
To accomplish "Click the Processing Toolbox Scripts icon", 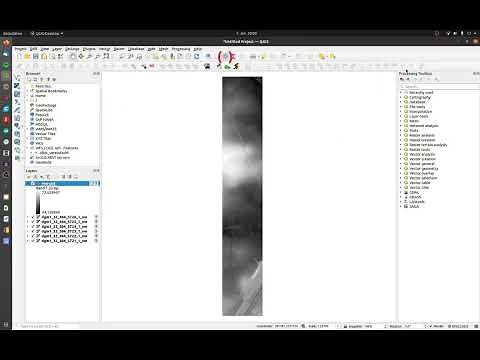I will coord(408,79).
